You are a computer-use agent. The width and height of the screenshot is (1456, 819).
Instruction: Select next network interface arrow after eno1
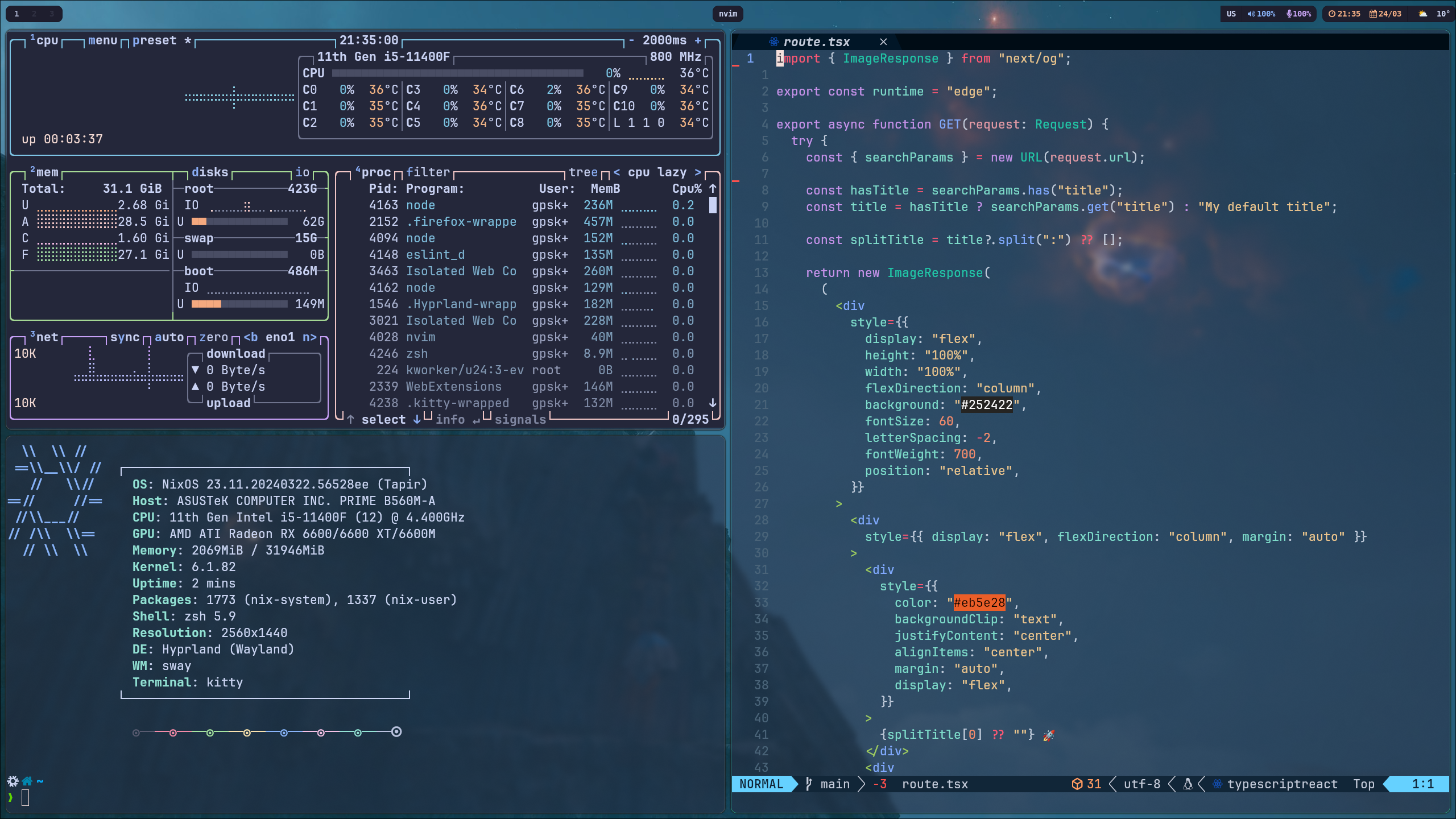[x=309, y=337]
